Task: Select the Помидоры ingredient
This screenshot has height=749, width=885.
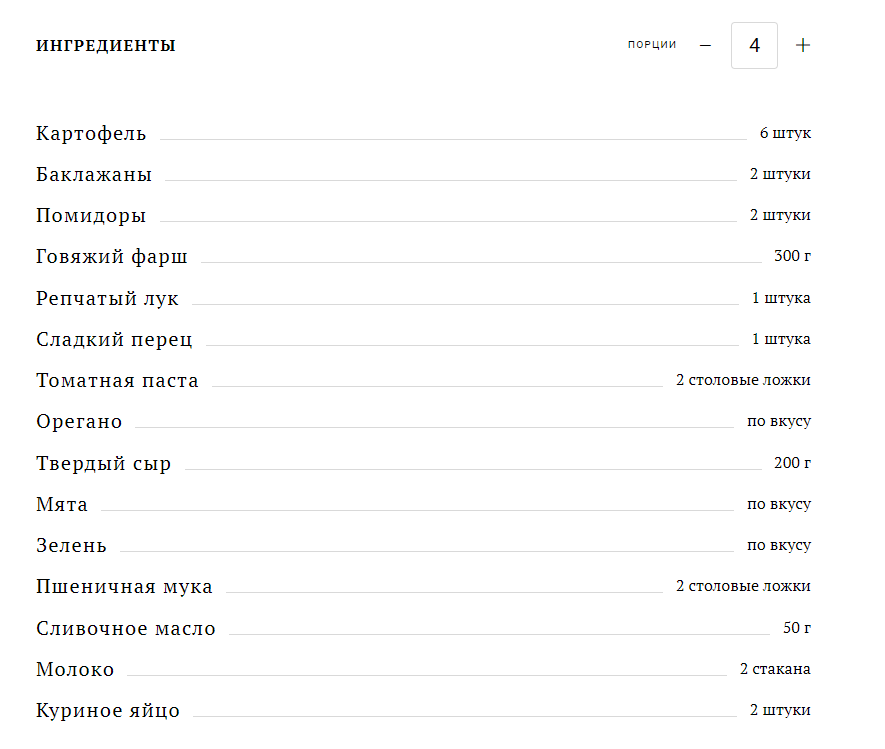Action: (91, 216)
